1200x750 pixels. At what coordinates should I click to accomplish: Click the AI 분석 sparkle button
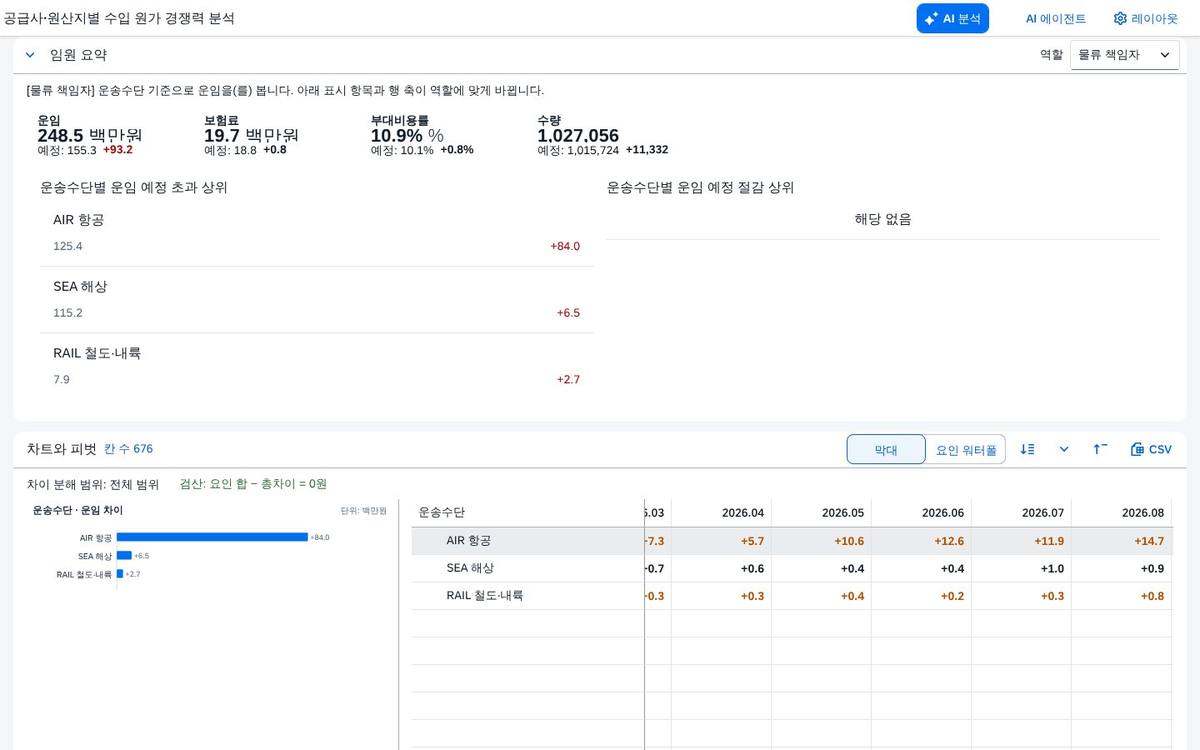[x=952, y=18]
